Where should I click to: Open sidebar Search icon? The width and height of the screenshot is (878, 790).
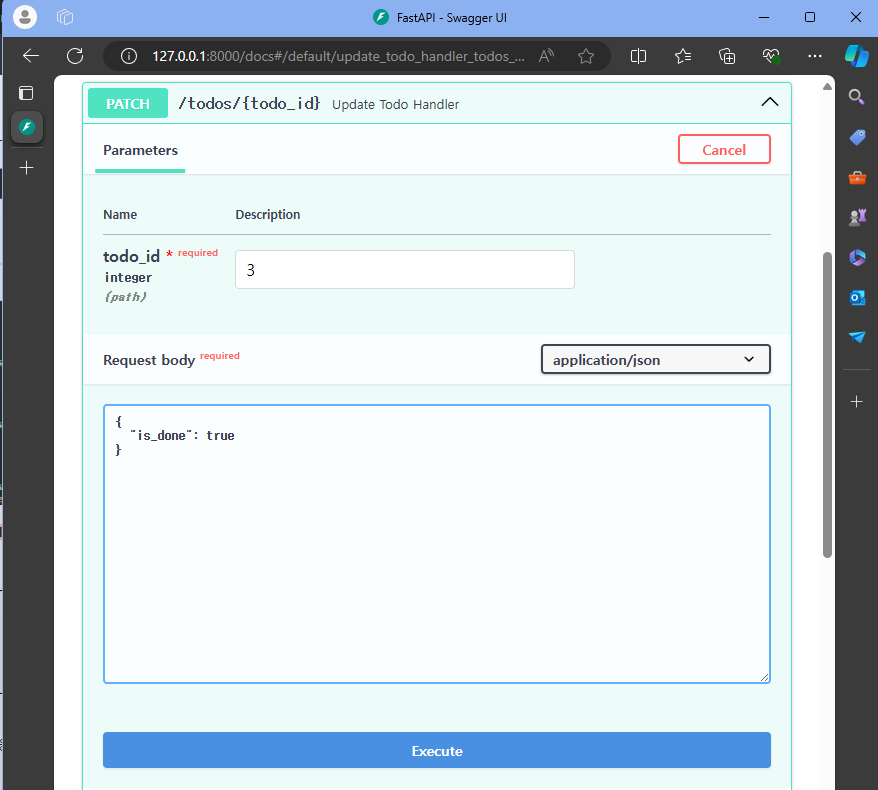856,97
